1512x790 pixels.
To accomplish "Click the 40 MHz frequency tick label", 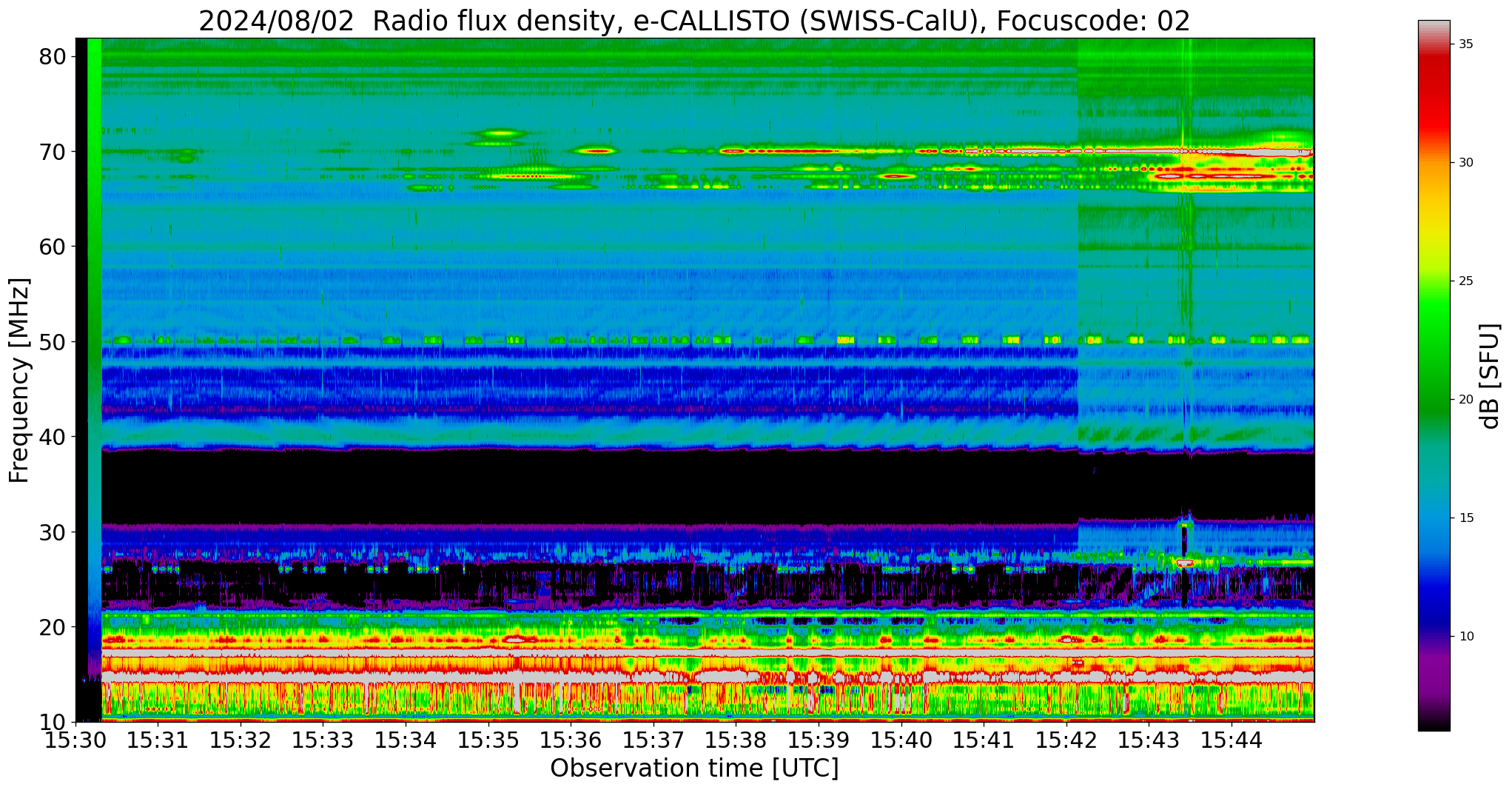I will pos(54,437).
